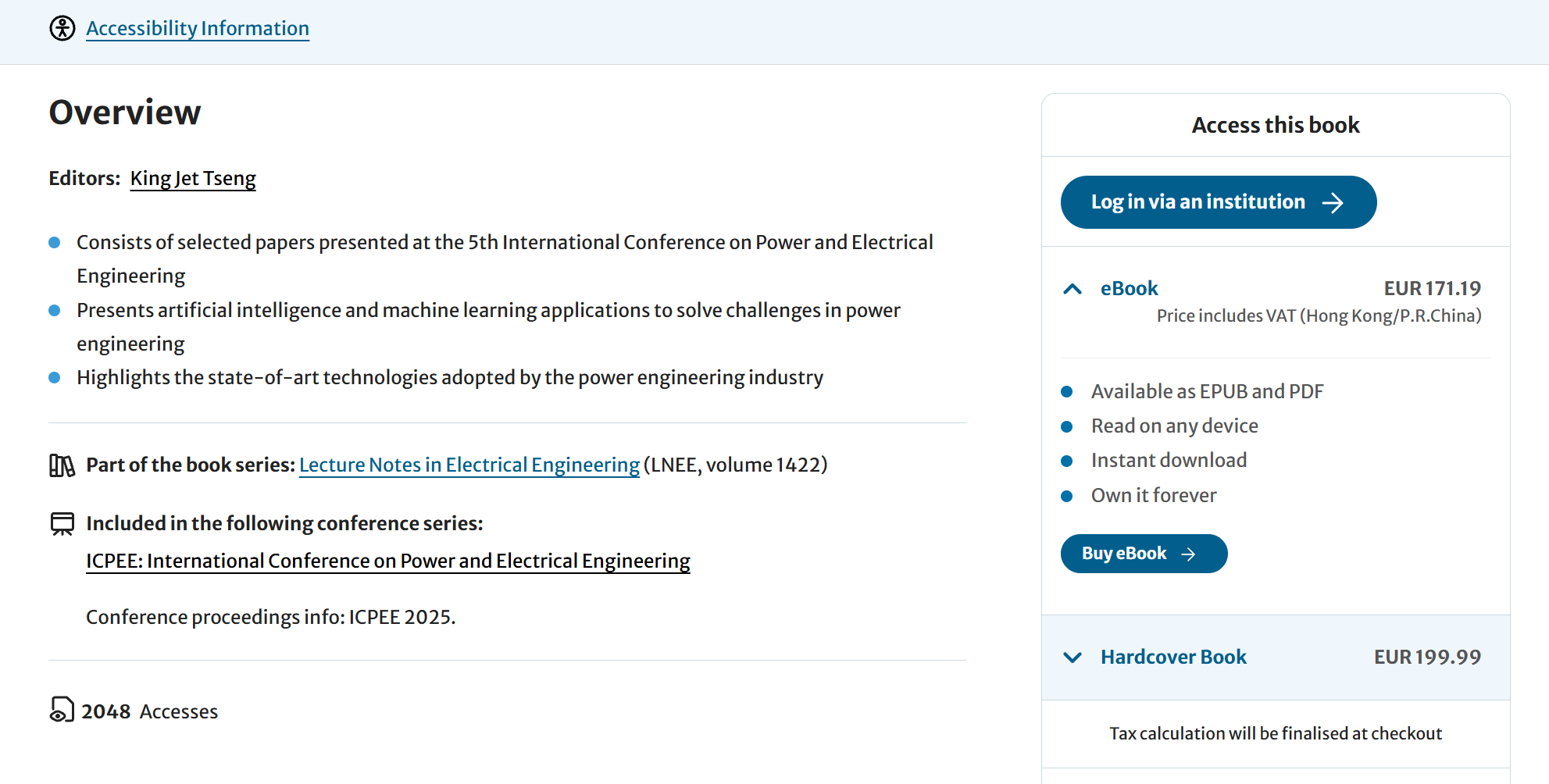1549x784 pixels.
Task: Open the Accessibility Information link
Action: (x=198, y=28)
